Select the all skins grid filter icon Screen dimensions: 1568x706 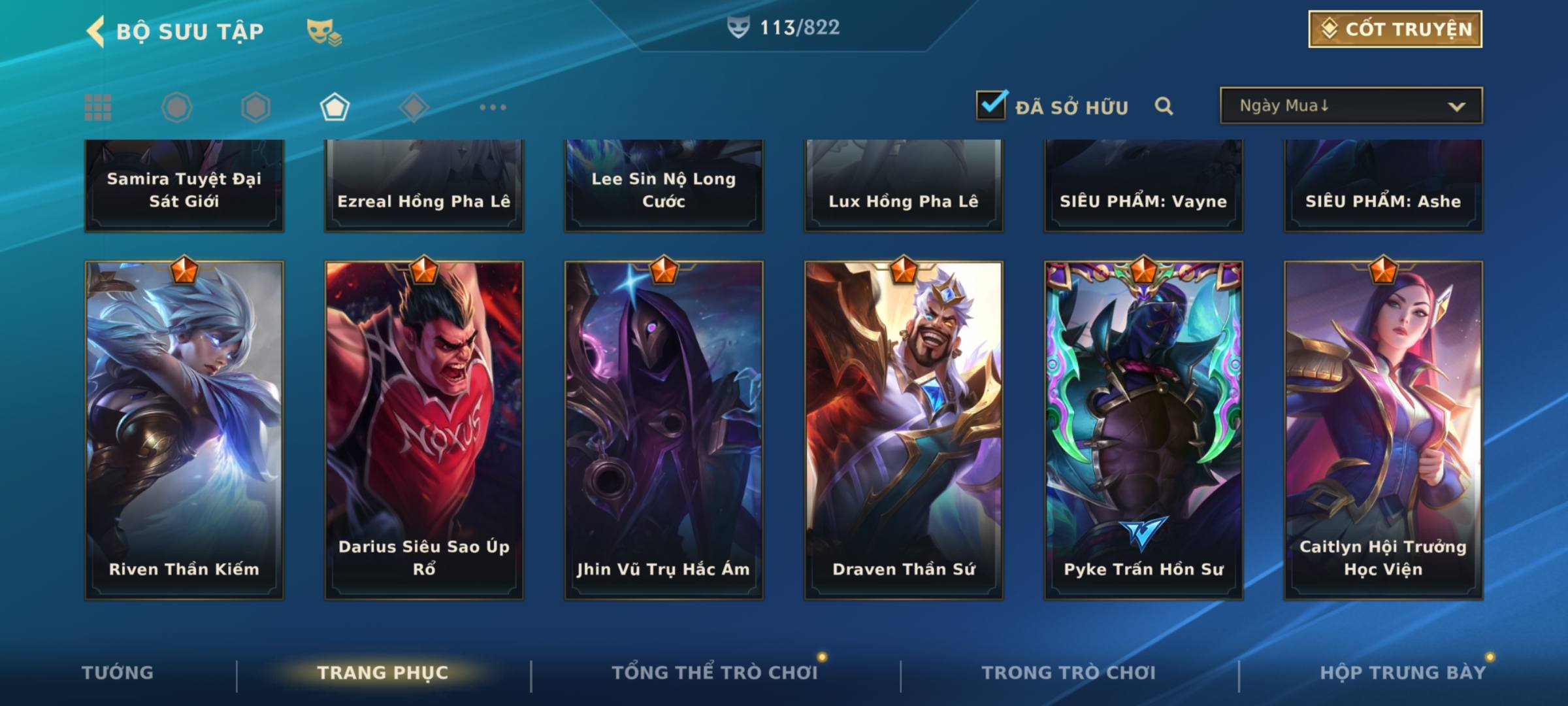point(98,107)
